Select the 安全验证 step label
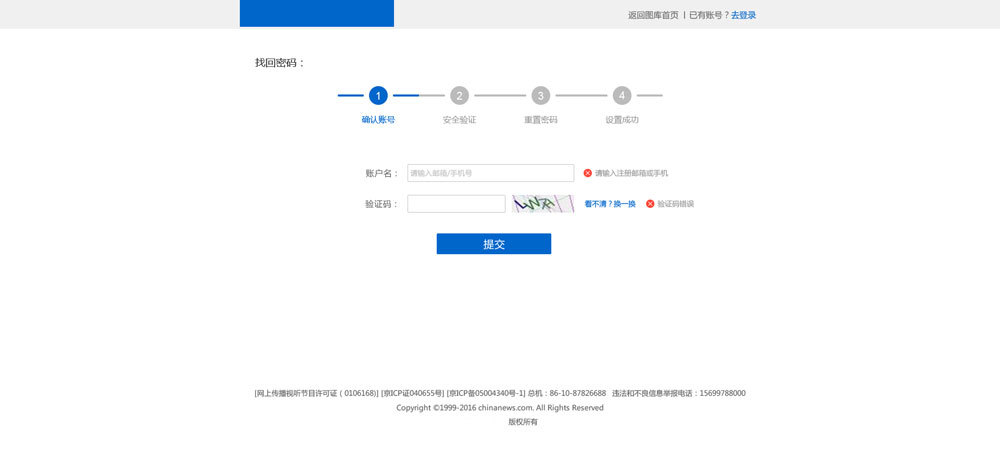This screenshot has height=472, width=1000. pos(459,120)
